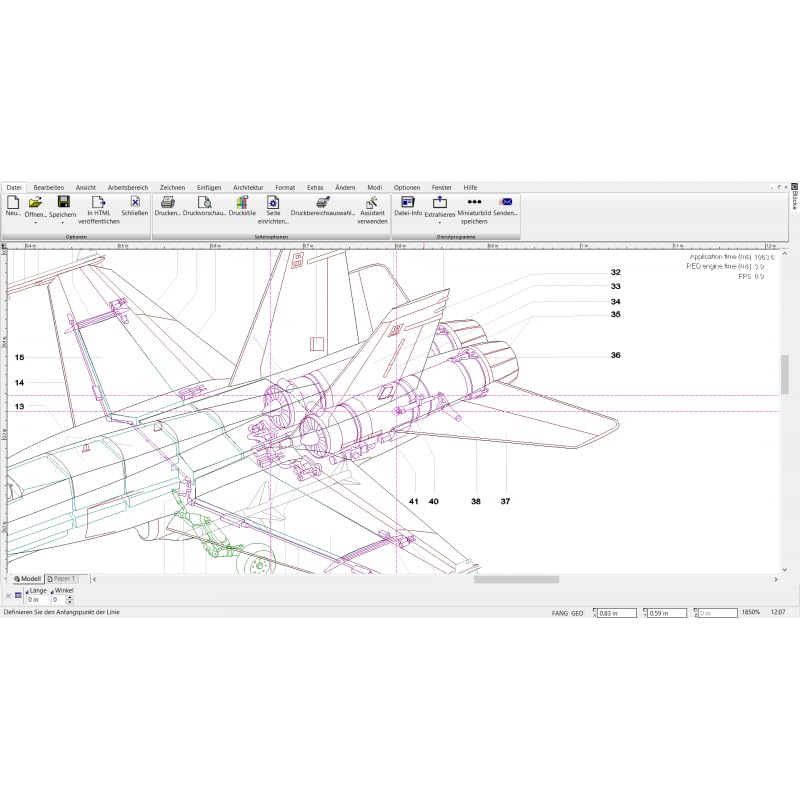Screen dimensions: 800x800
Task: Open the Architektur menu
Action: [x=248, y=187]
